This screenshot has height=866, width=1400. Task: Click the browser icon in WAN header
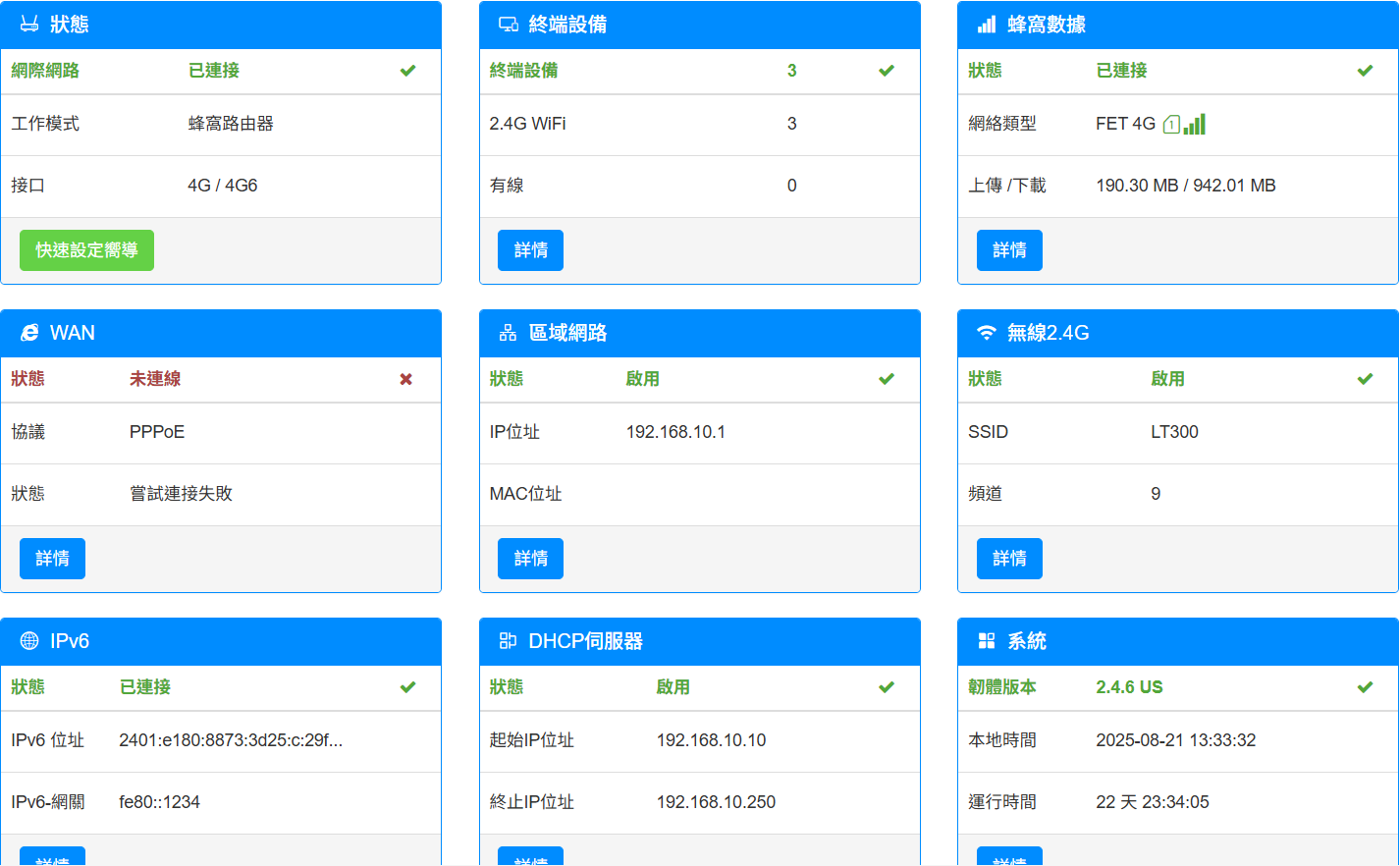pos(29,333)
